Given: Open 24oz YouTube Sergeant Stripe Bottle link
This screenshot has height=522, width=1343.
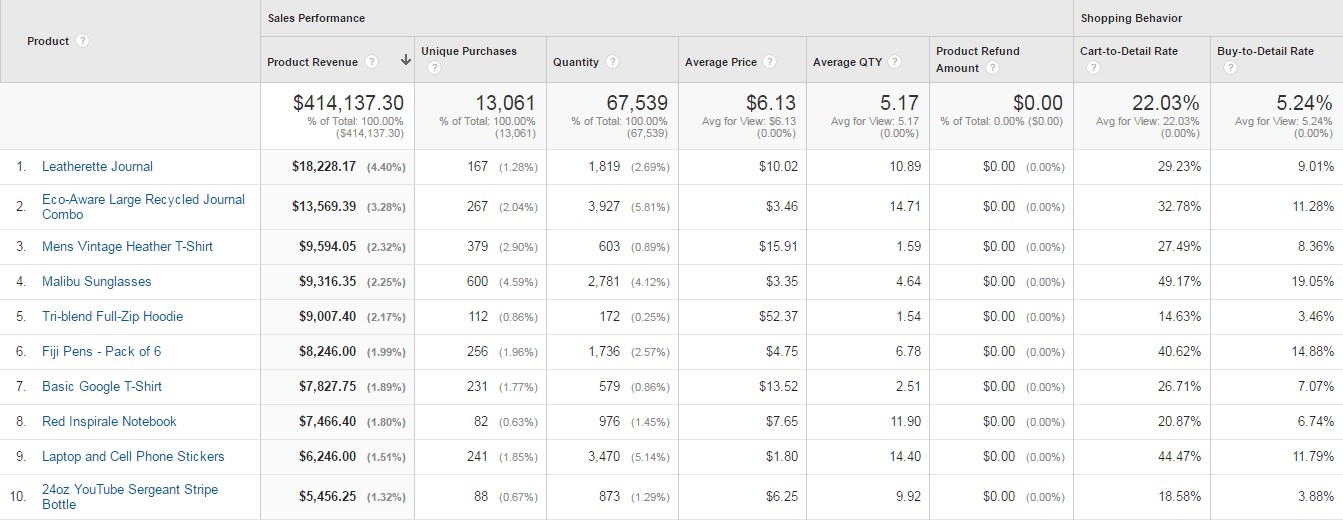Looking at the screenshot, I should click(x=130, y=497).
